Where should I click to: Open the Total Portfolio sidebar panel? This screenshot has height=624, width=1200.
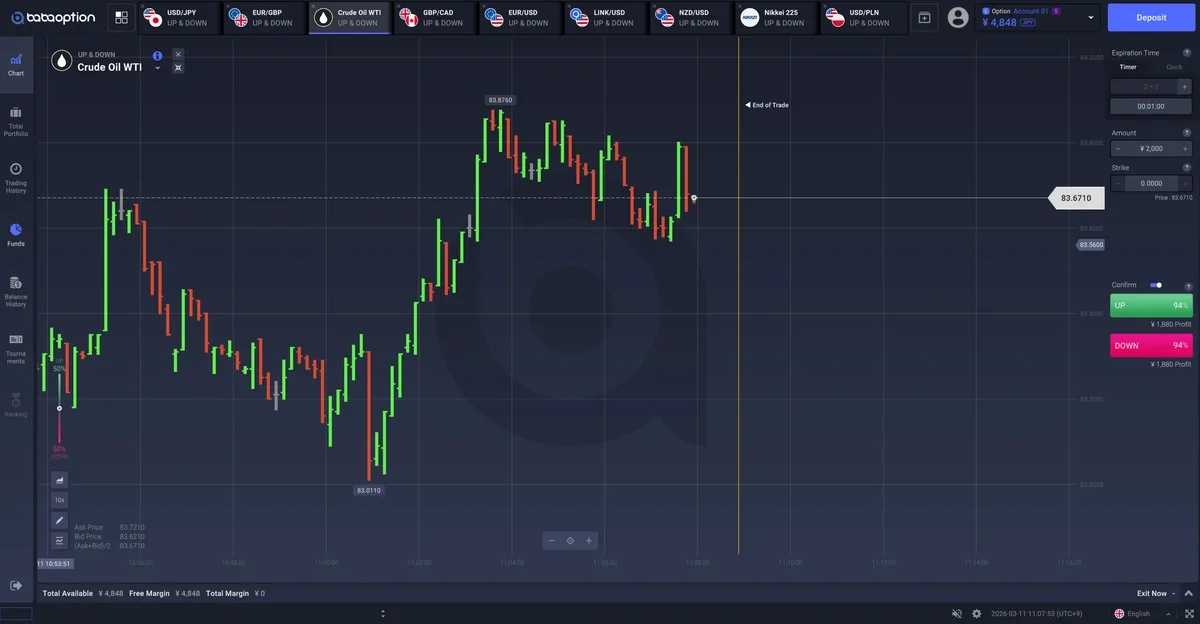click(x=16, y=120)
